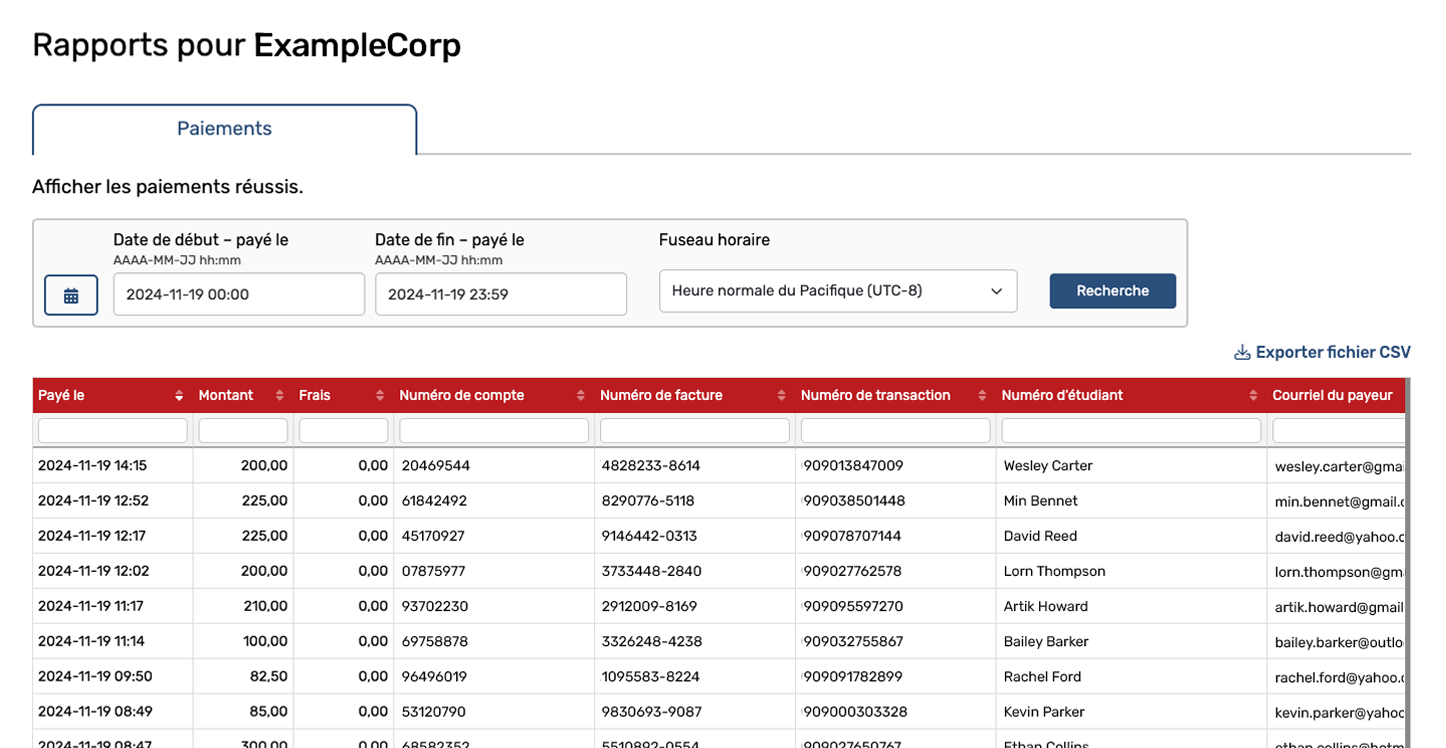Sort by Frais column arrows
The height and width of the screenshot is (748, 1446).
click(x=380, y=396)
